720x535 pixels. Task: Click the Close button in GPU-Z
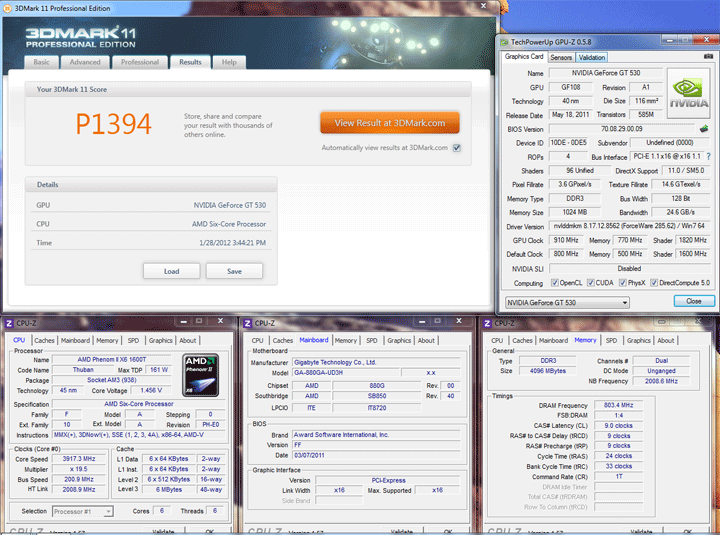click(694, 301)
